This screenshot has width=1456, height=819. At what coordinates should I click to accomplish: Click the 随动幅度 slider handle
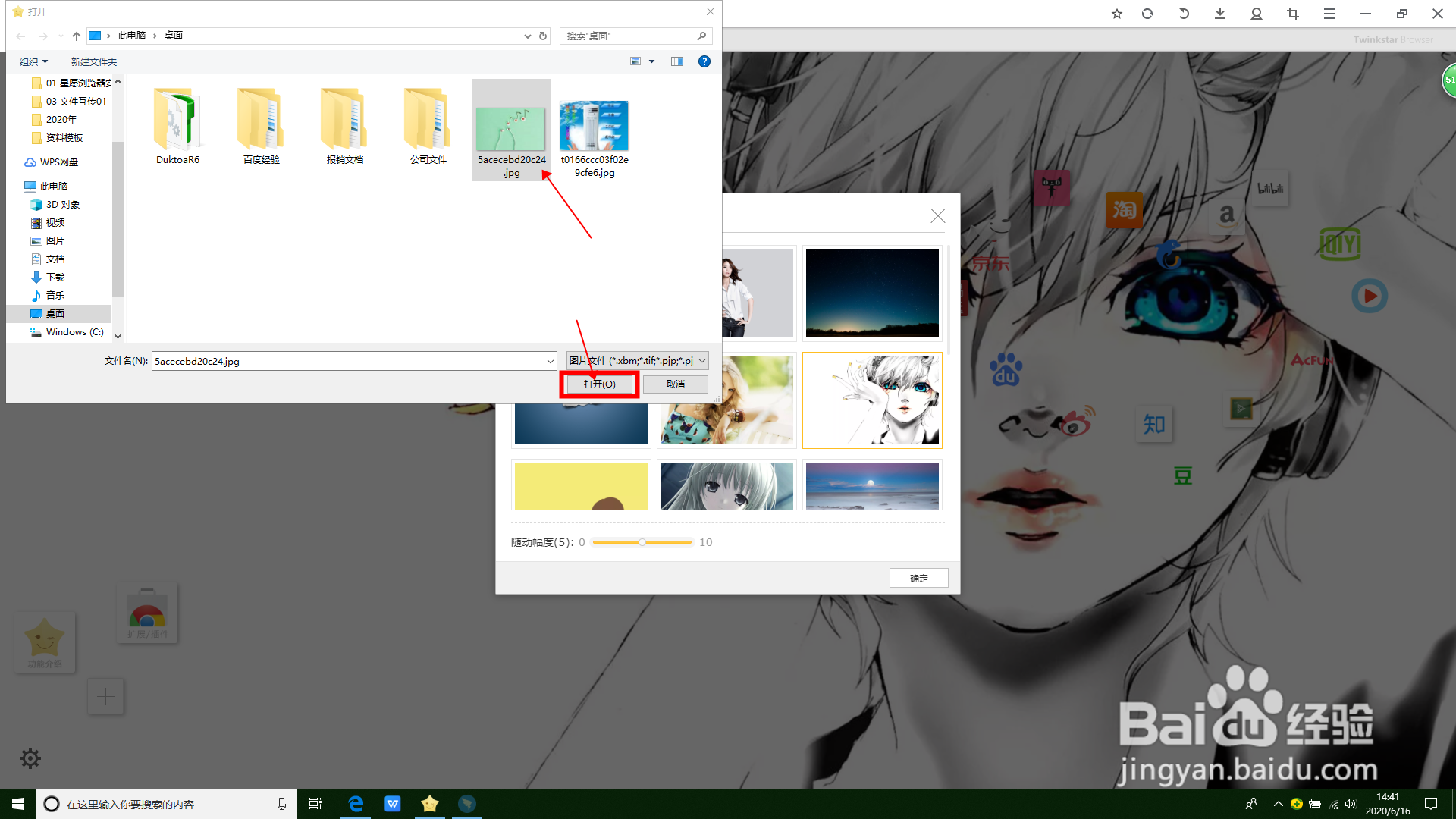642,542
